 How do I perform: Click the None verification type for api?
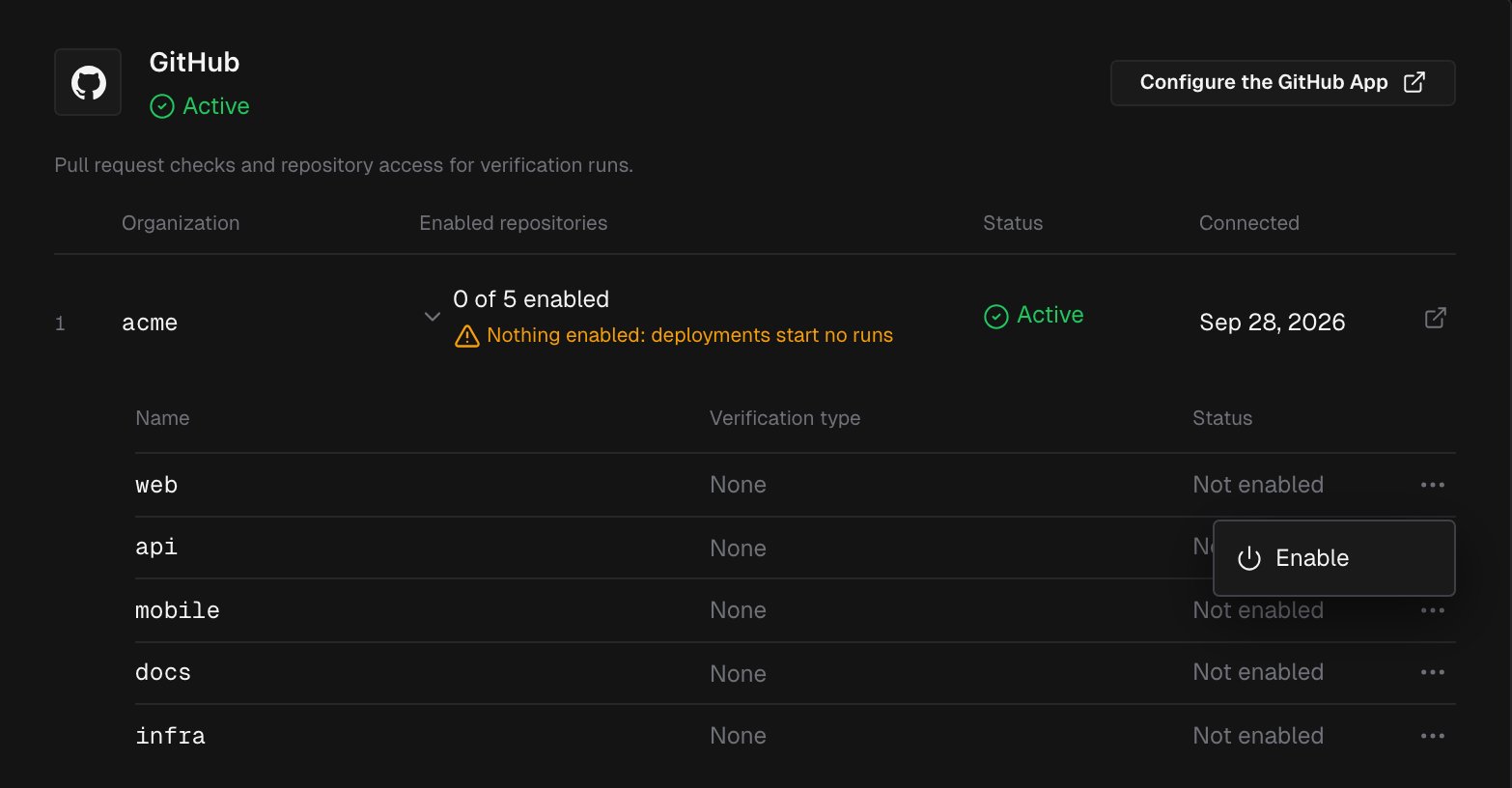point(738,549)
